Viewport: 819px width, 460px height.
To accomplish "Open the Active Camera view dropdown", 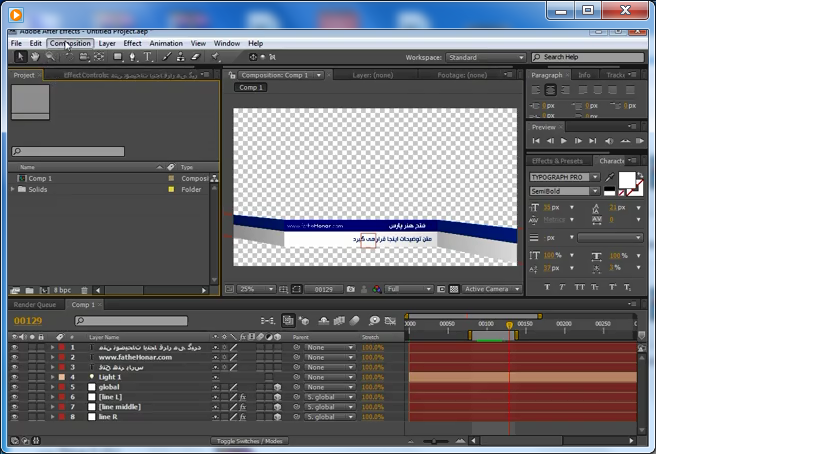I will [492, 289].
